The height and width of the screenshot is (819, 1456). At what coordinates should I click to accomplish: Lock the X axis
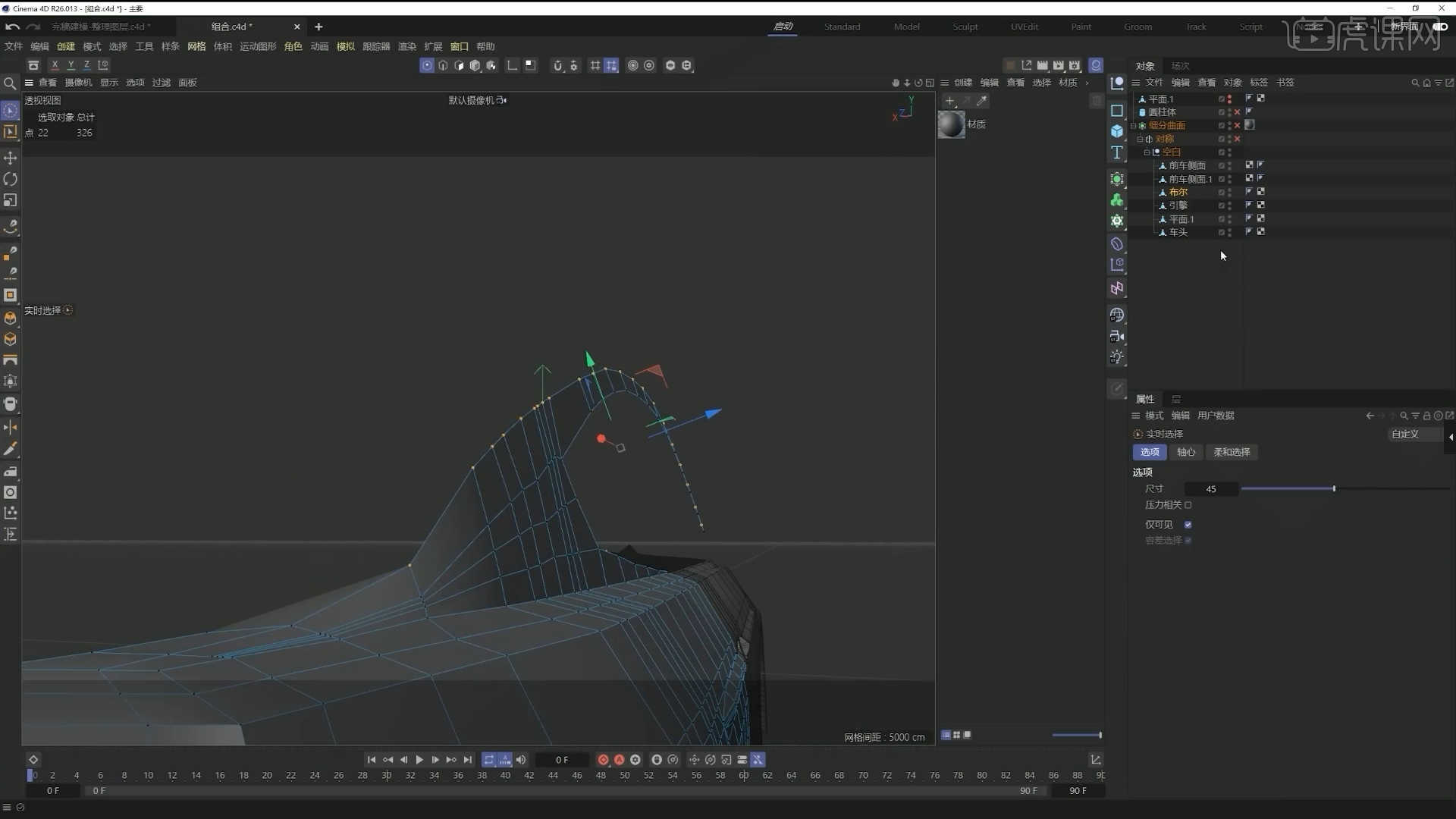55,65
